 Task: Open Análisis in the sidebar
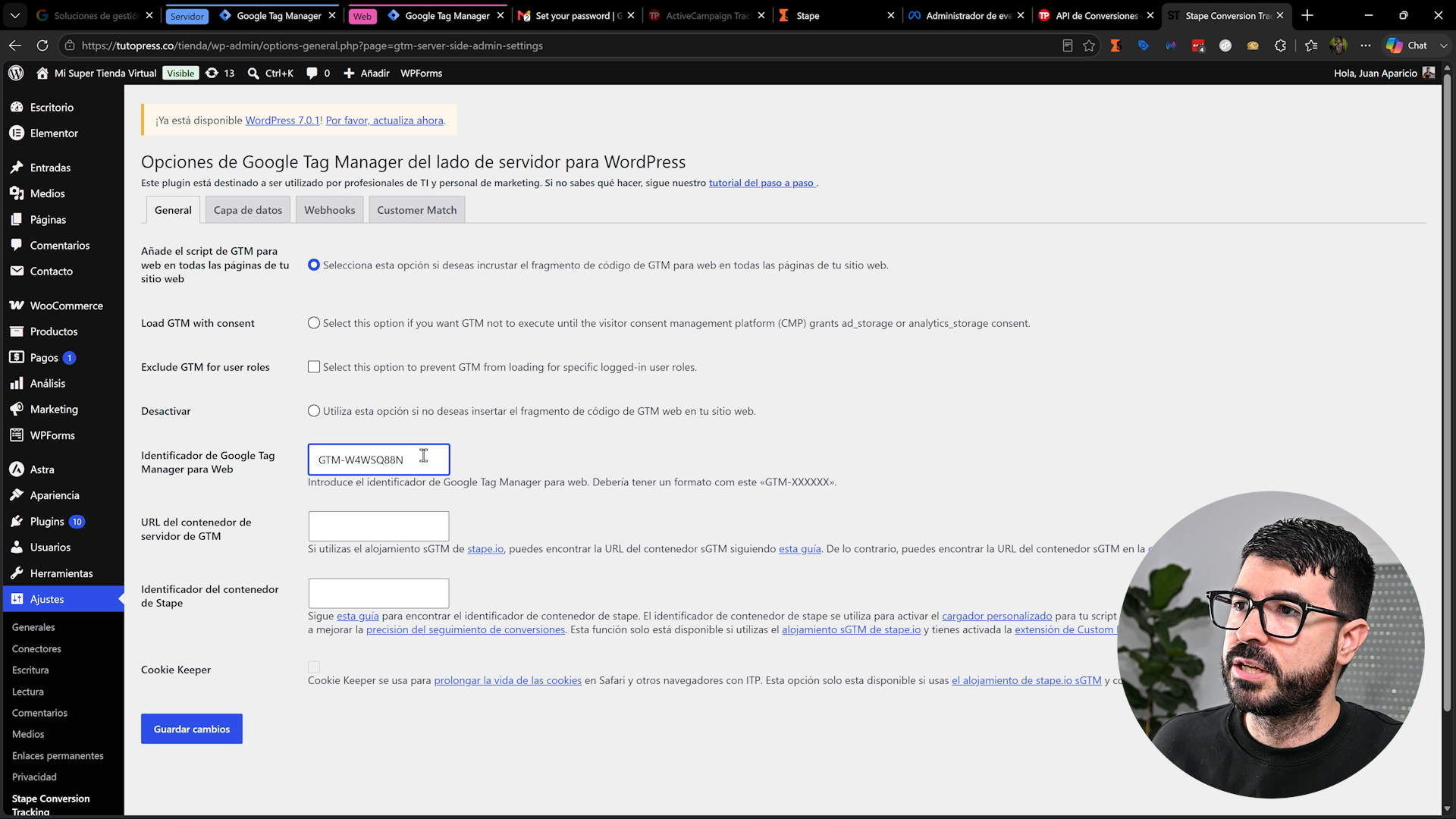click(x=47, y=384)
